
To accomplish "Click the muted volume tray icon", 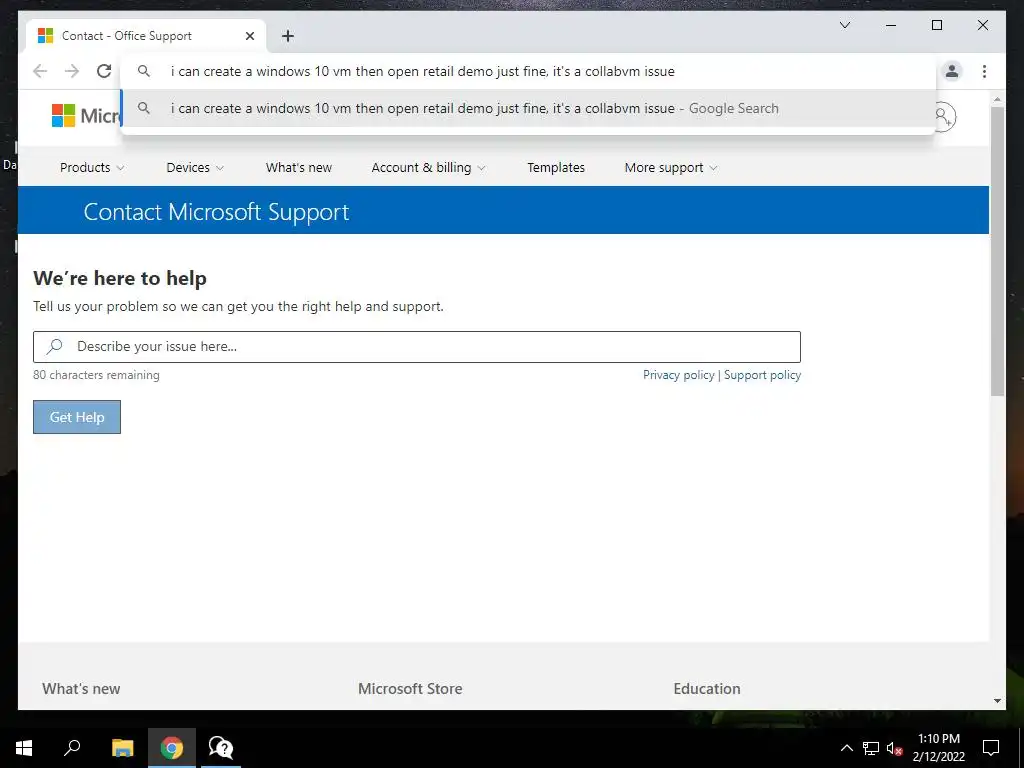I will [894, 748].
